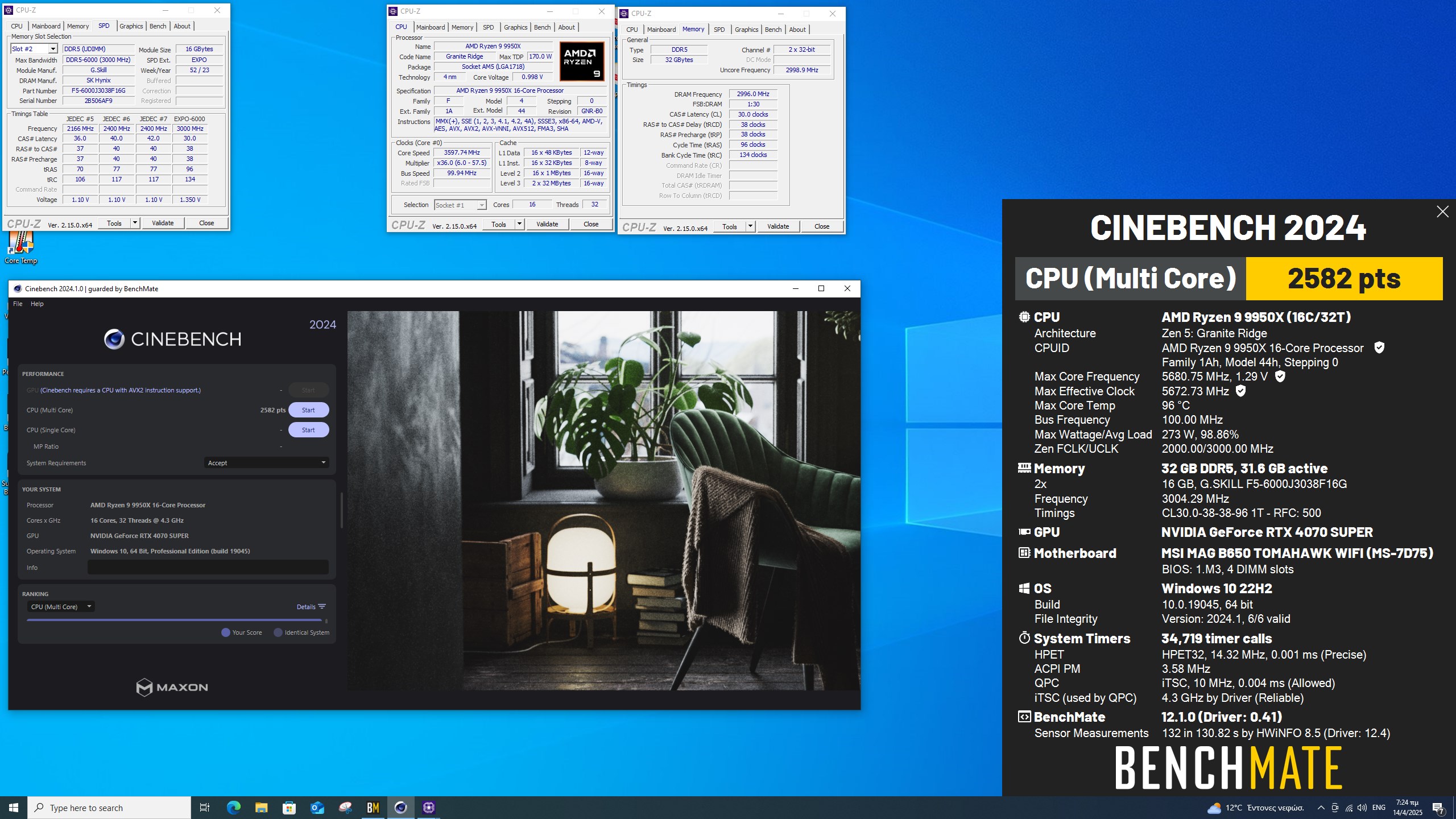Click Cinebench left panel vertical scrollbar

[x=342, y=510]
